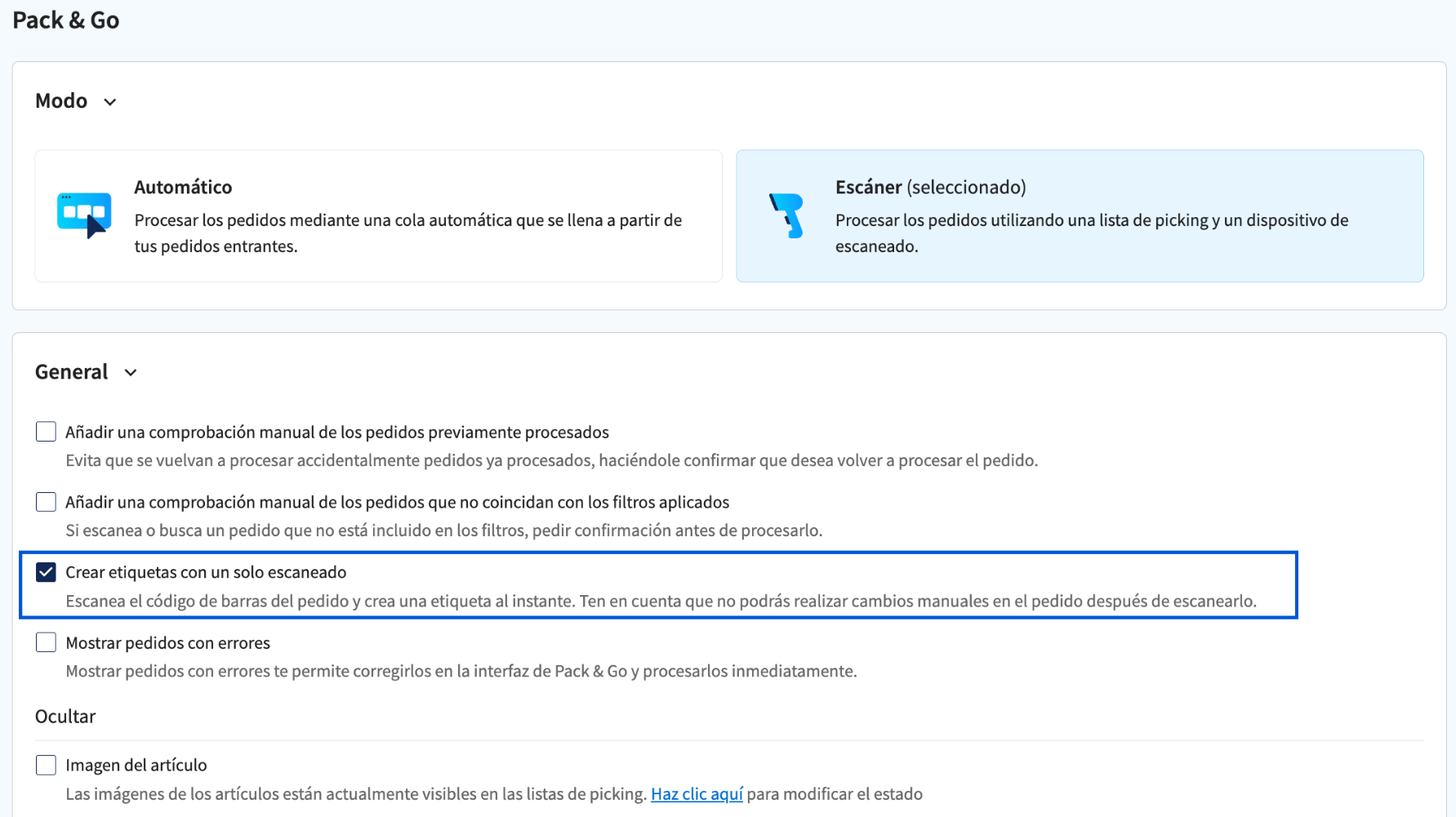The image size is (1456, 817).
Task: Click the Escáner barcode scanner icon
Action: click(787, 215)
